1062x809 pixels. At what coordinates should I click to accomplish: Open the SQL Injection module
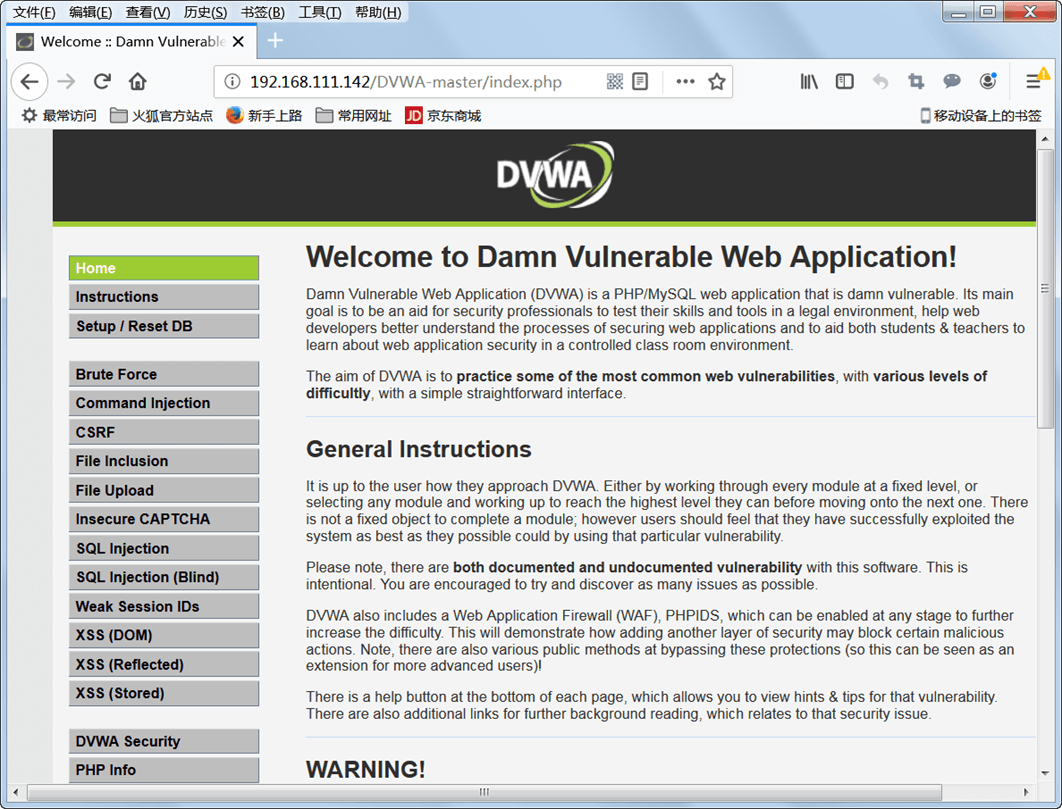click(x=164, y=548)
